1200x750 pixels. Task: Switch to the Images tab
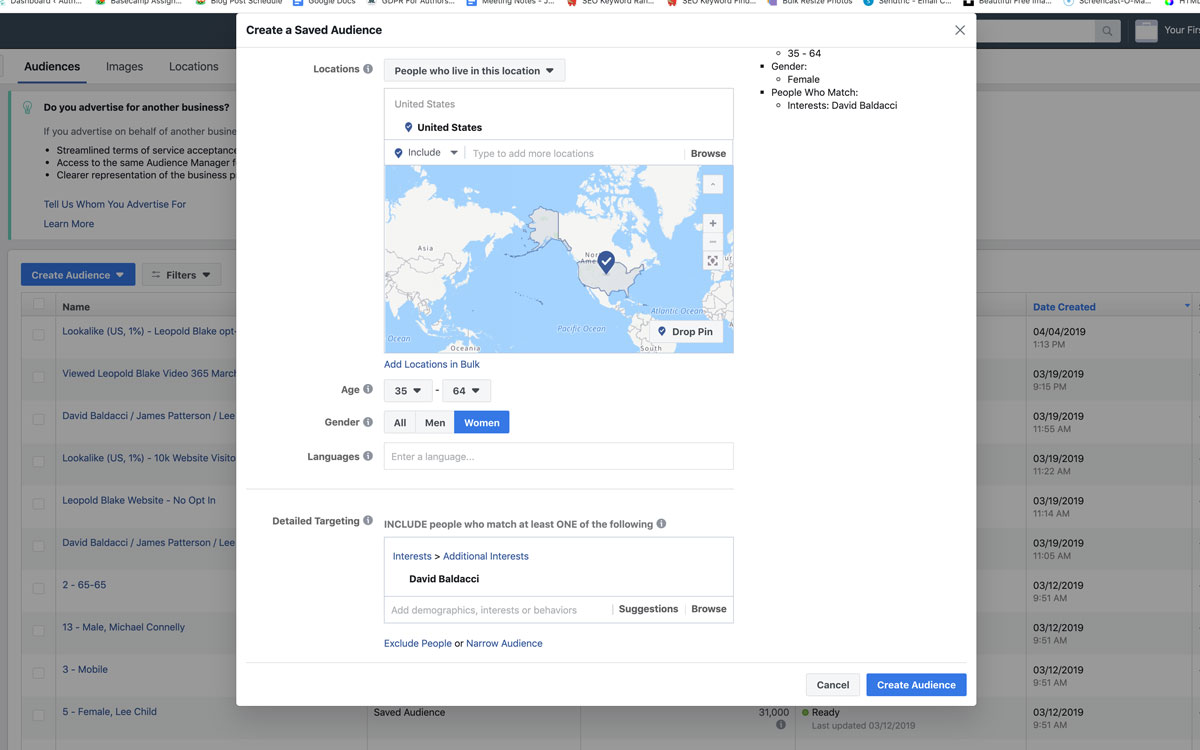pos(124,67)
